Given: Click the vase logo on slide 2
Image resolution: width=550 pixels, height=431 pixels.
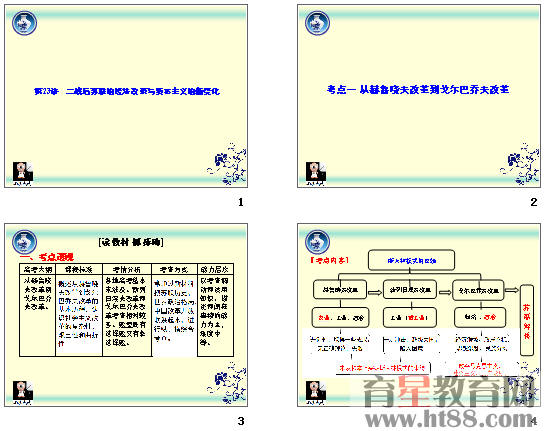Looking at the screenshot, I should tap(317, 23).
